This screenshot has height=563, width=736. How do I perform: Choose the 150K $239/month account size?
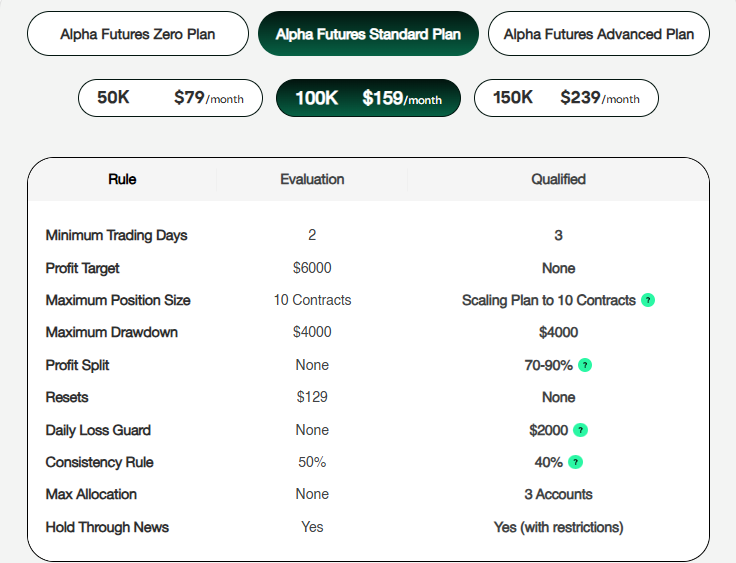point(566,98)
